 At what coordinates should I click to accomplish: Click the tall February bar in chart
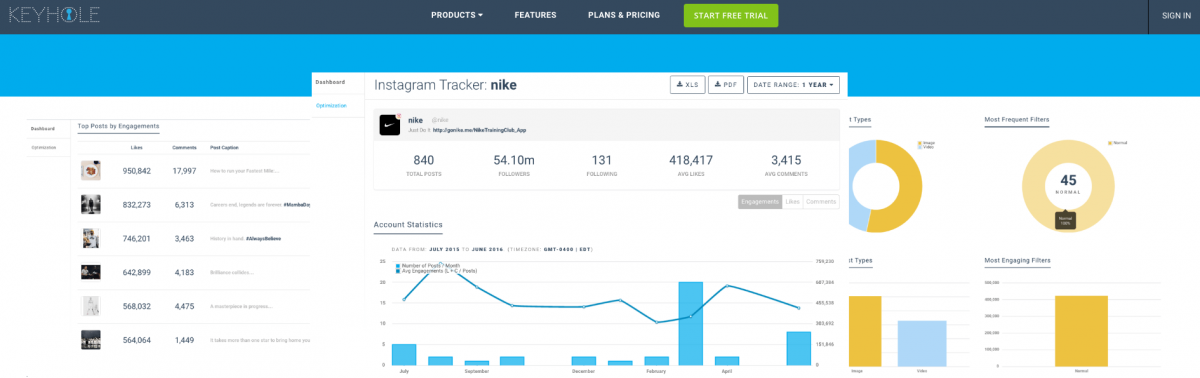[691, 323]
